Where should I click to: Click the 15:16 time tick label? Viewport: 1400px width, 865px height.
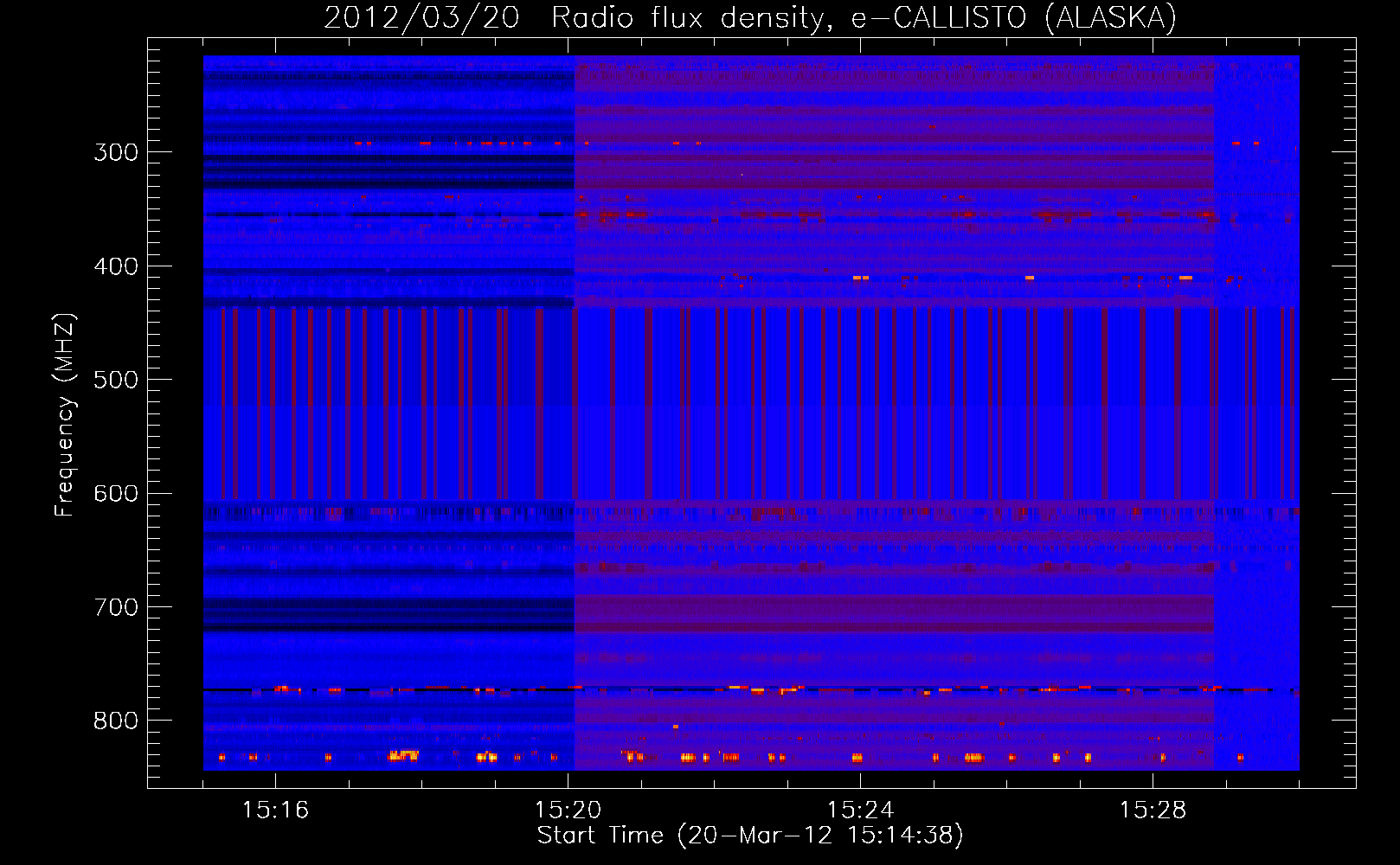click(275, 811)
